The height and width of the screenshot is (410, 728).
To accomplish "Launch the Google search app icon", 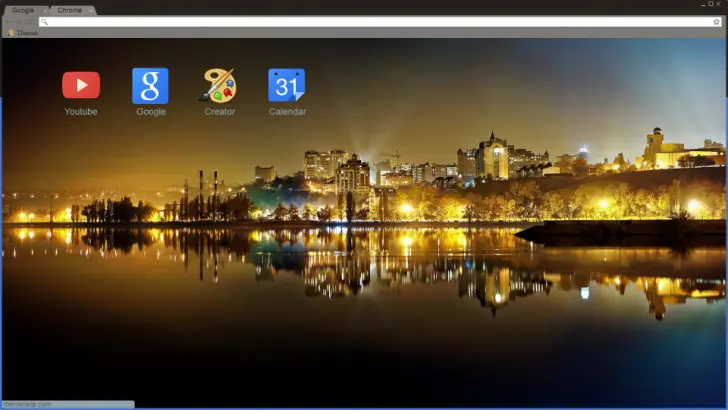I will pos(150,86).
